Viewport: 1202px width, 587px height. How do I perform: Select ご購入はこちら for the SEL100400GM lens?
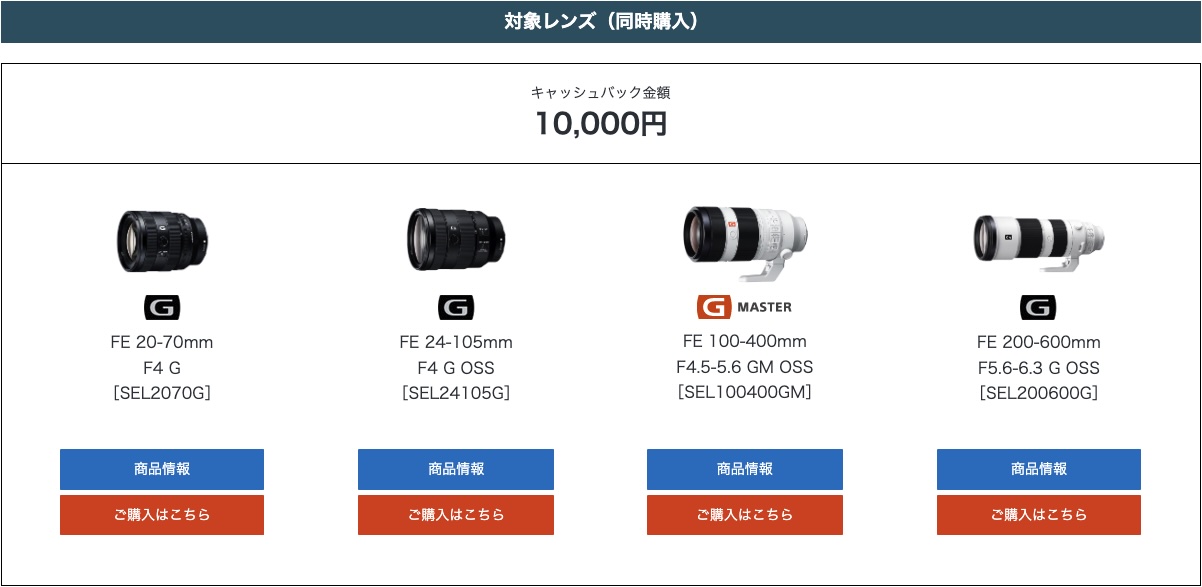point(745,515)
